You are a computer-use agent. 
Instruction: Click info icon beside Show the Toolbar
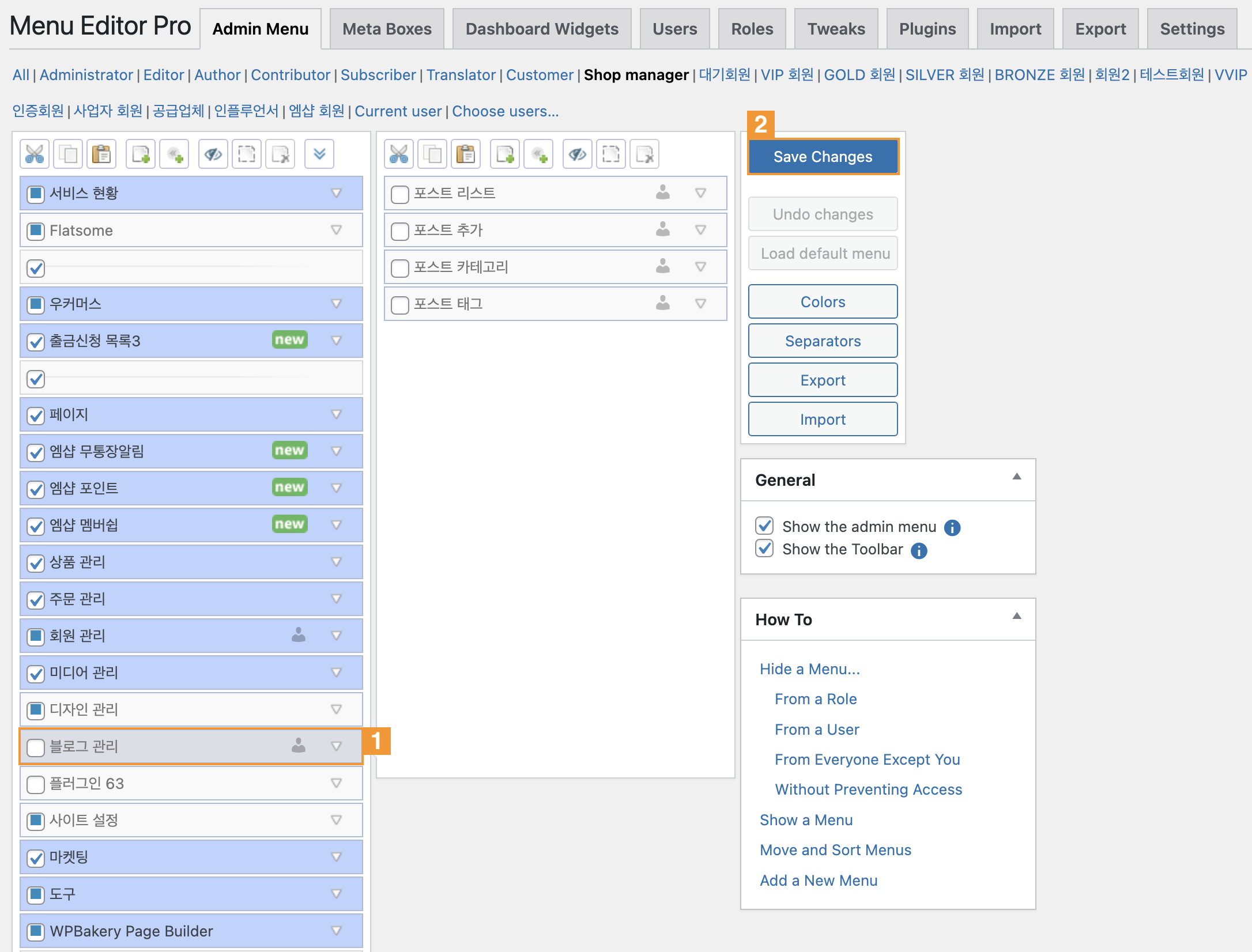pos(919,551)
